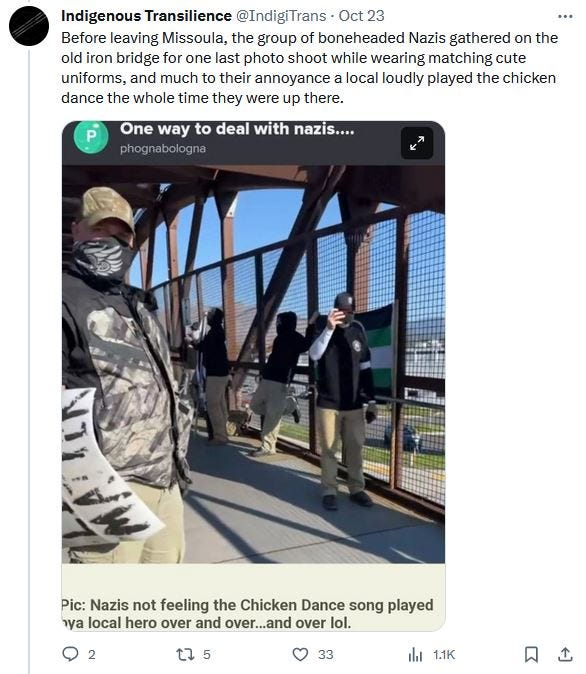View post analytics bar chart icon

pyautogui.click(x=415, y=654)
